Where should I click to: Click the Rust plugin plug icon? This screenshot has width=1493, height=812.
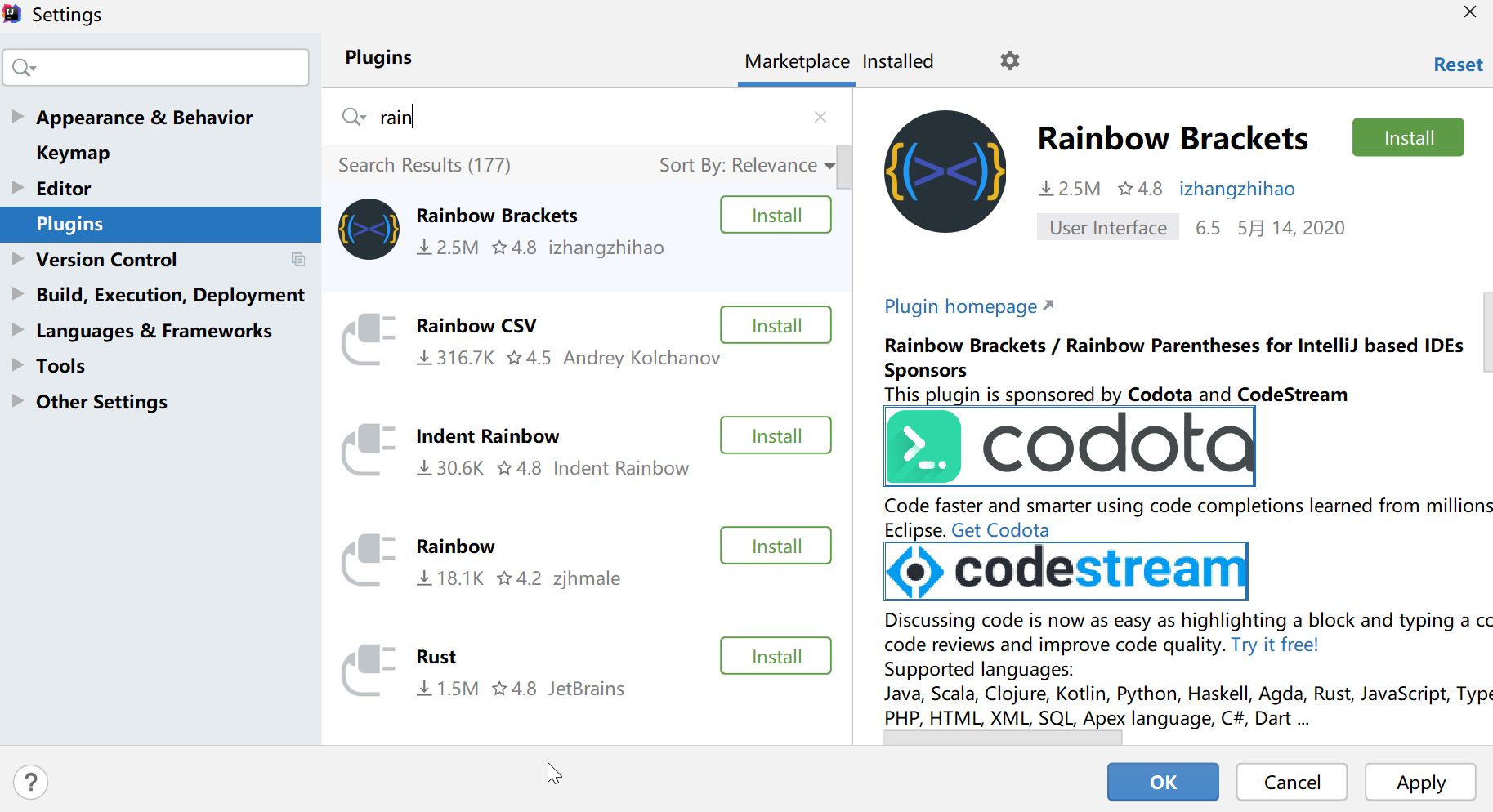(x=369, y=670)
